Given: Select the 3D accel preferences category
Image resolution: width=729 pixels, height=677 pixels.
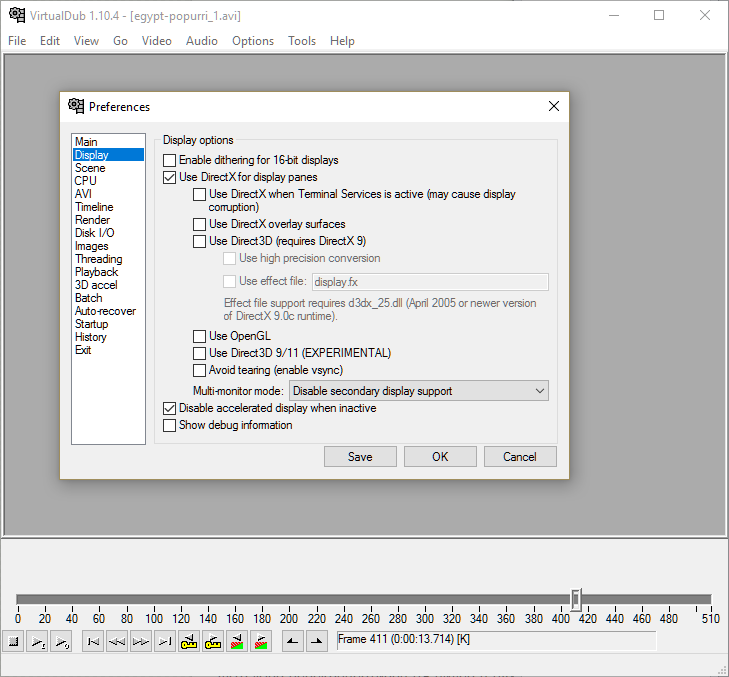Looking at the screenshot, I should [108, 285].
